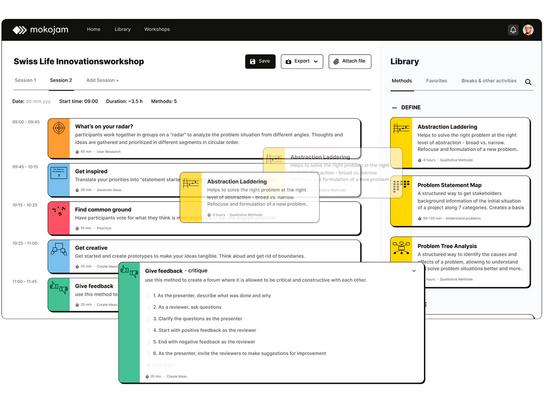This screenshot has width=544, height=408.
Task: Click the Attach file button
Action: click(350, 61)
